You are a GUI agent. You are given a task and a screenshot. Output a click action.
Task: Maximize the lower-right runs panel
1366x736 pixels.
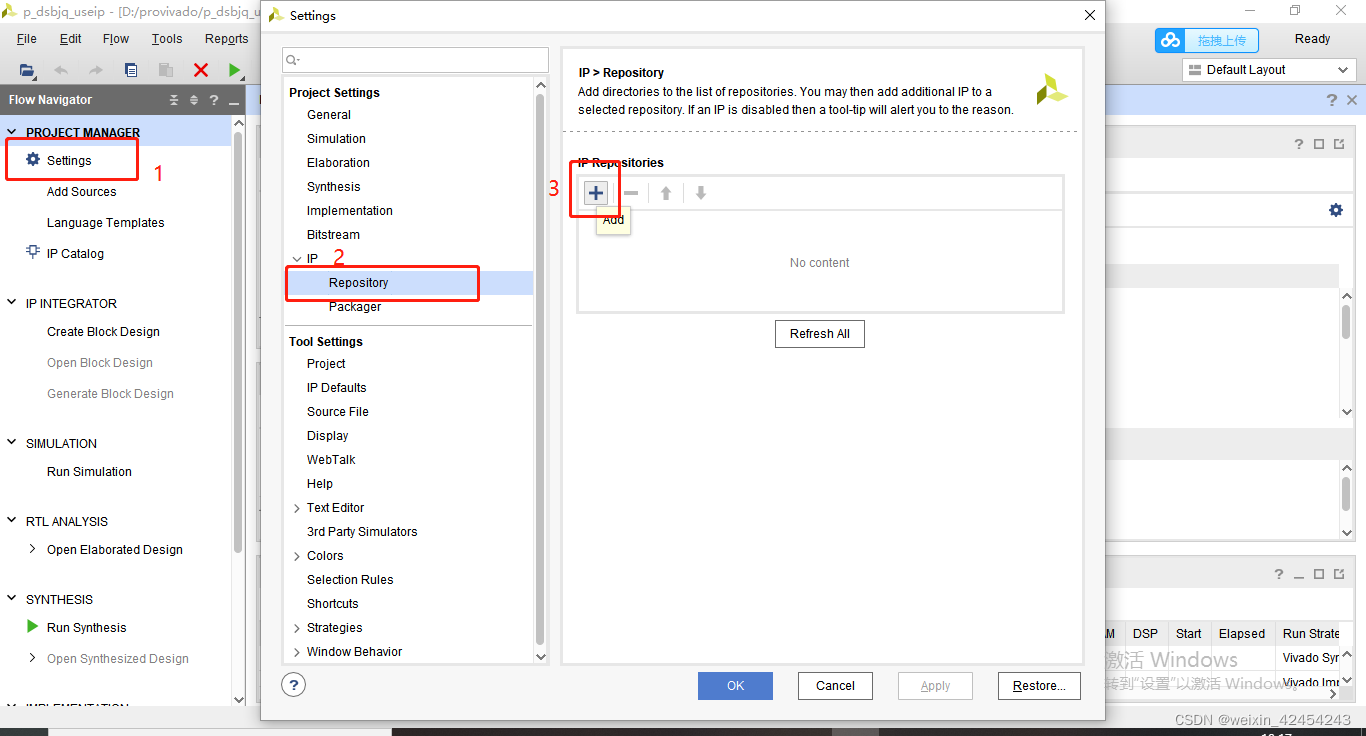pyautogui.click(x=1319, y=574)
